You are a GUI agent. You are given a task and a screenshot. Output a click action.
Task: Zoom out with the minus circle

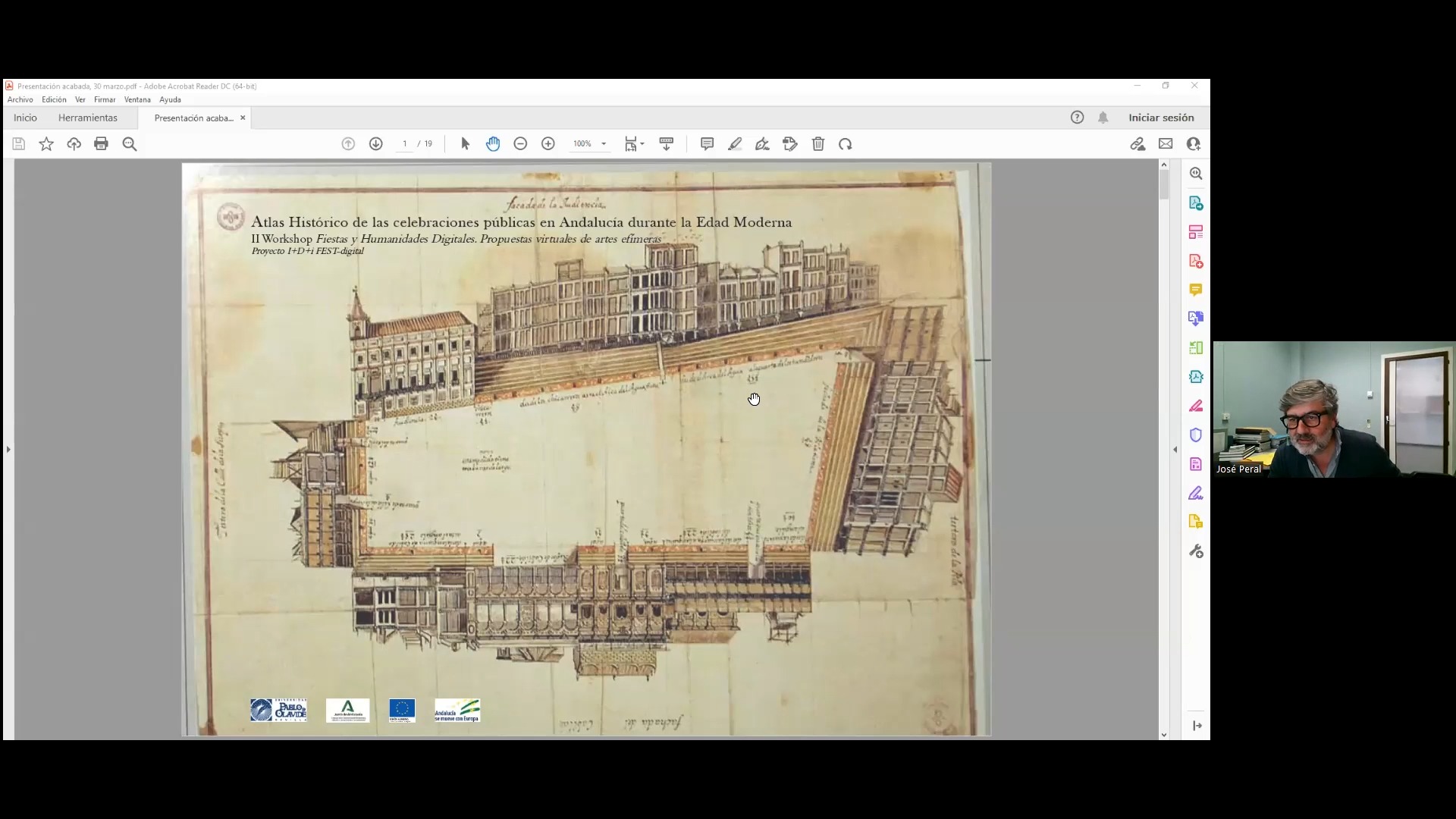point(520,144)
